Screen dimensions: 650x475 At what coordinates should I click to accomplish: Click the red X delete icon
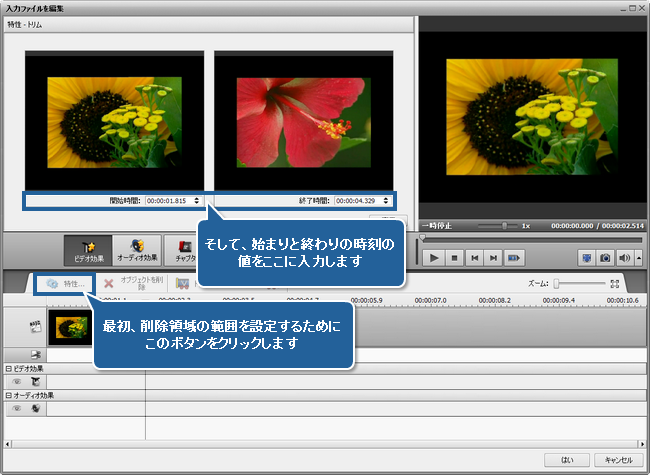(109, 284)
